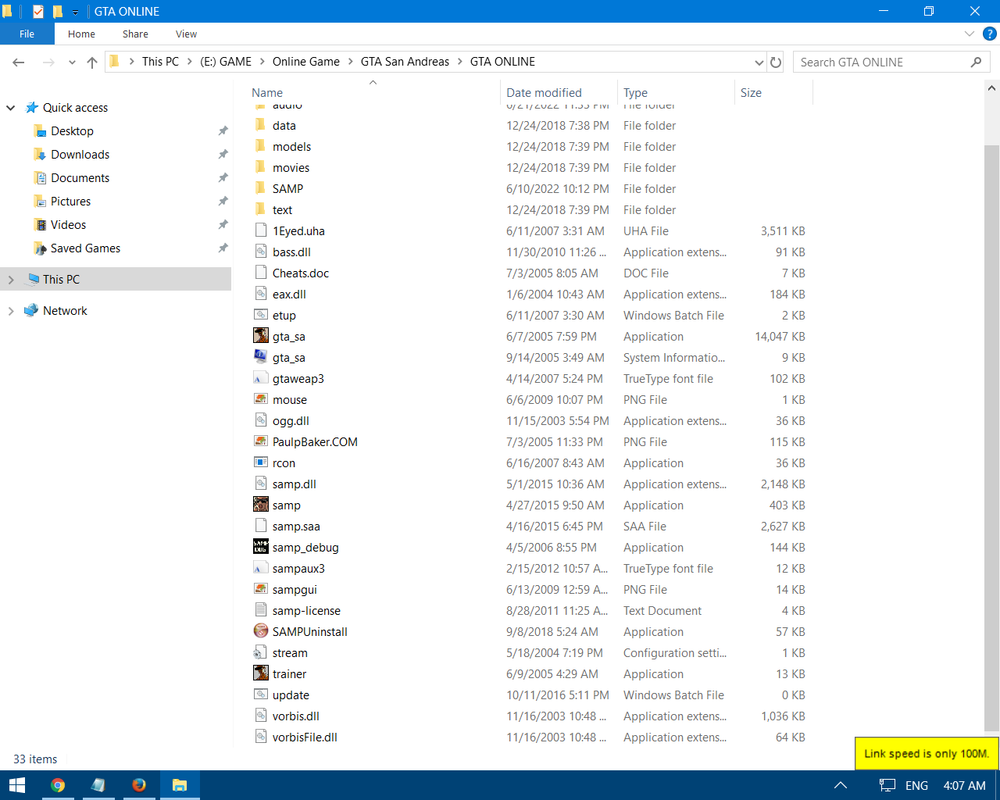Sort files by Name column header
This screenshot has height=800, width=1000.
(372, 93)
